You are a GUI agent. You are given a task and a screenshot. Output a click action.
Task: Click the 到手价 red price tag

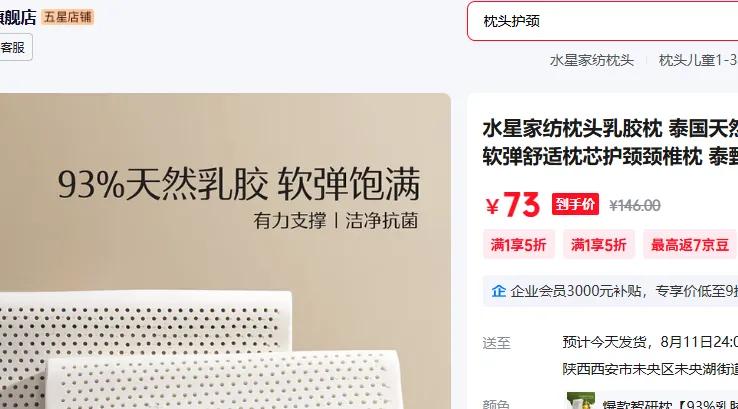coord(575,204)
